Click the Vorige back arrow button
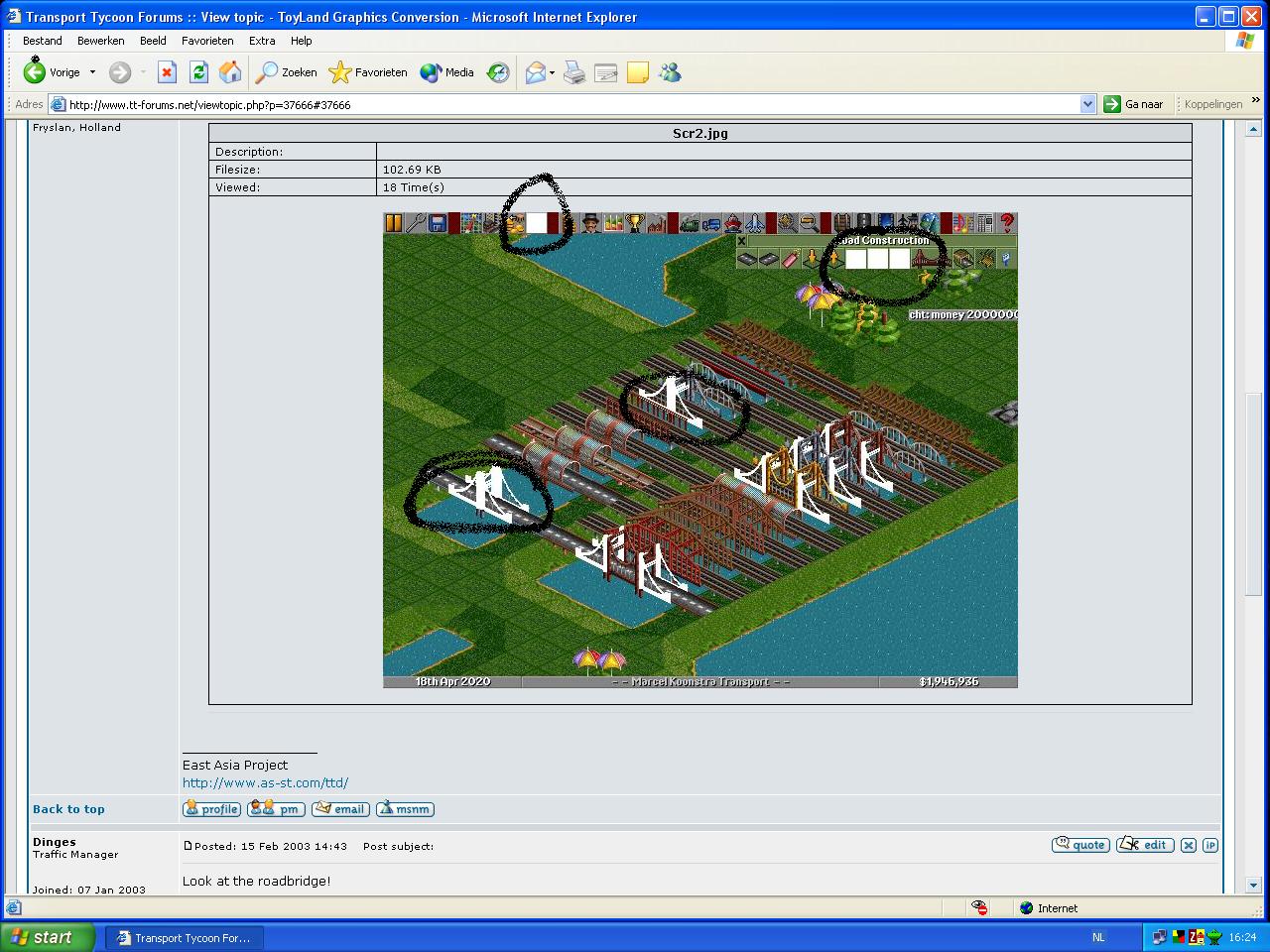This screenshot has width=1270, height=952. pos(52,72)
